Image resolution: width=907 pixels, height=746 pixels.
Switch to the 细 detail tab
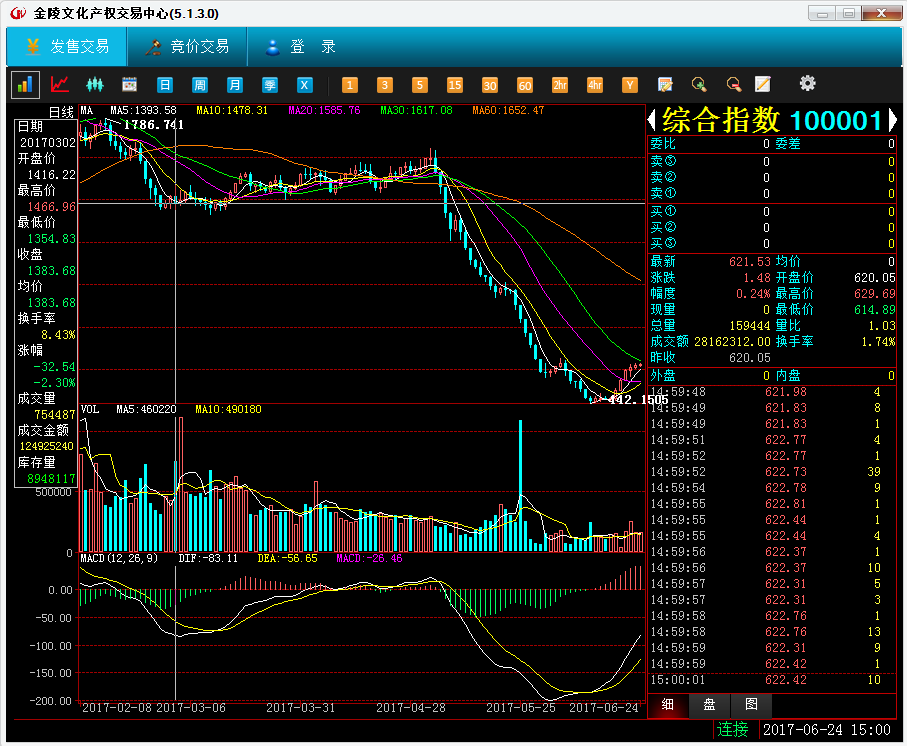click(668, 704)
